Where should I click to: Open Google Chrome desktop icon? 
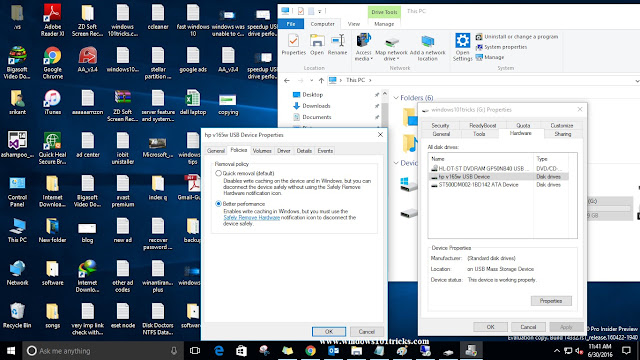(x=52, y=62)
